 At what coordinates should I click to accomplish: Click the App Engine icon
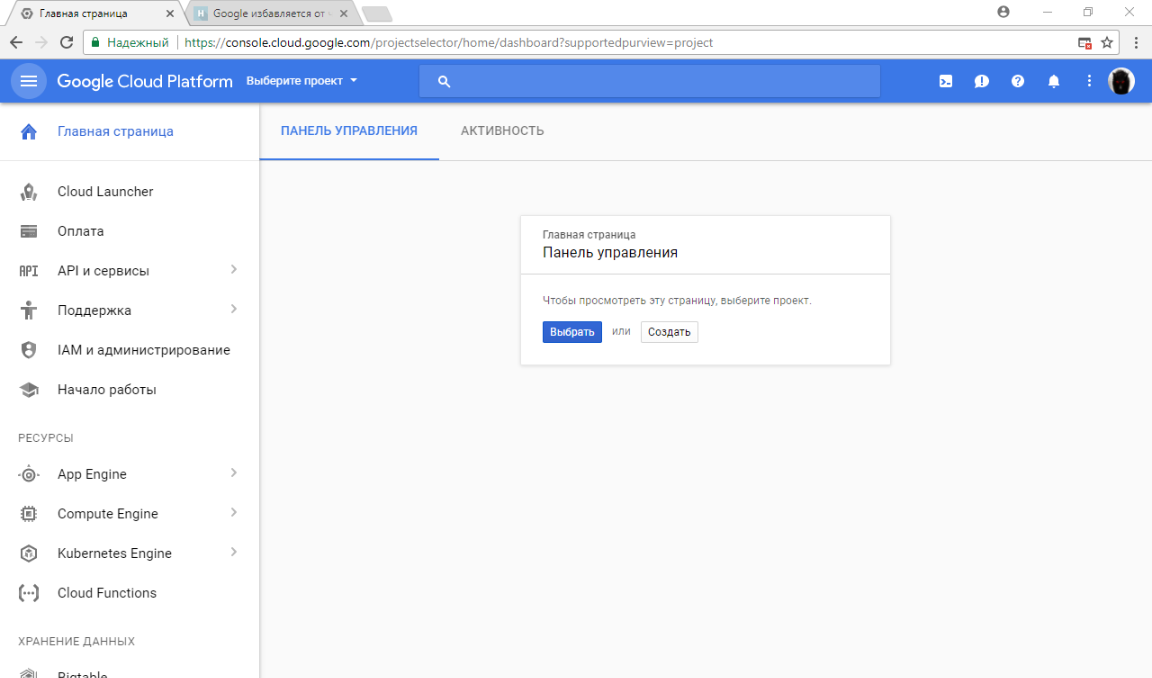pyautogui.click(x=29, y=475)
